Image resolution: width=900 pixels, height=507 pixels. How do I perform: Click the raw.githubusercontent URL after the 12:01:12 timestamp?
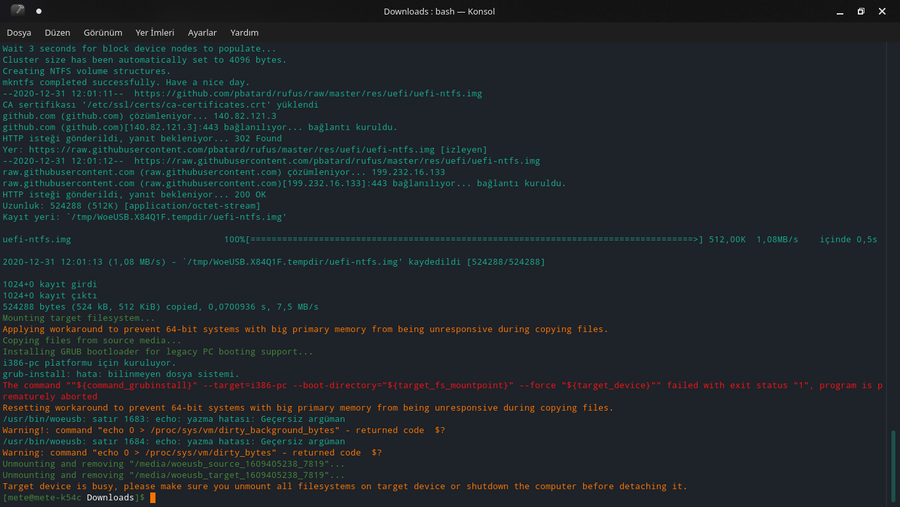(x=337, y=160)
